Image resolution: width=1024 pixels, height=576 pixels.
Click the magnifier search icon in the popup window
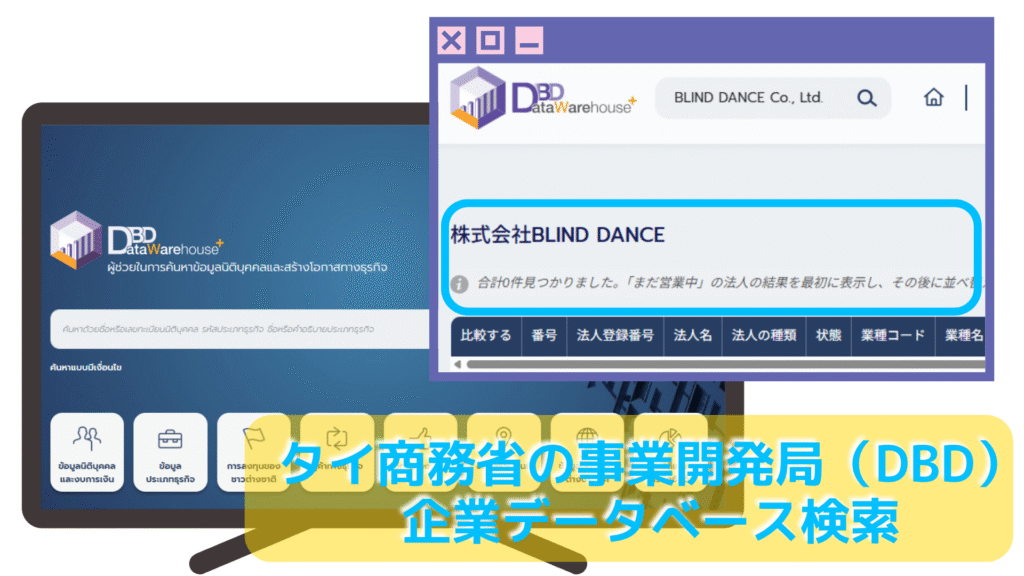click(866, 98)
